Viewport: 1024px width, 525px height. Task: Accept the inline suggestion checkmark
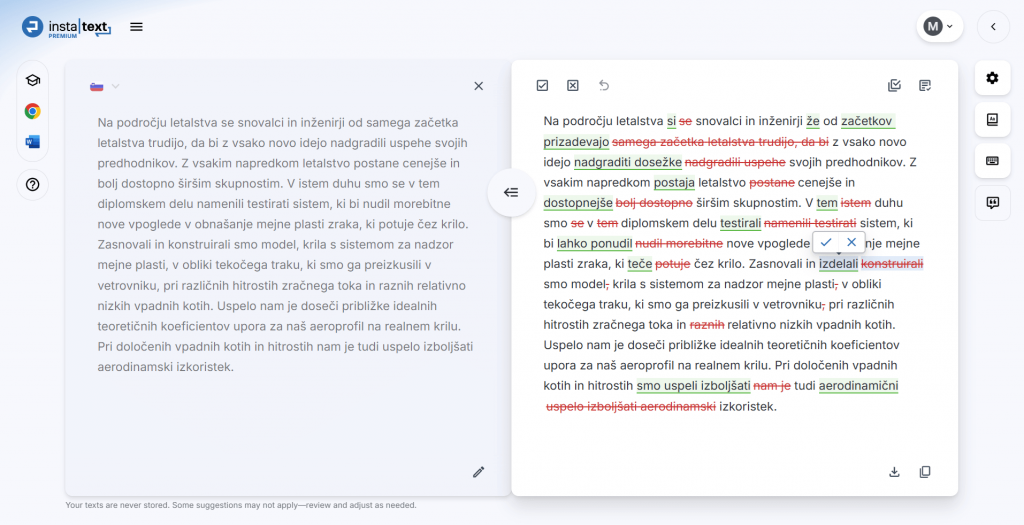coord(826,242)
